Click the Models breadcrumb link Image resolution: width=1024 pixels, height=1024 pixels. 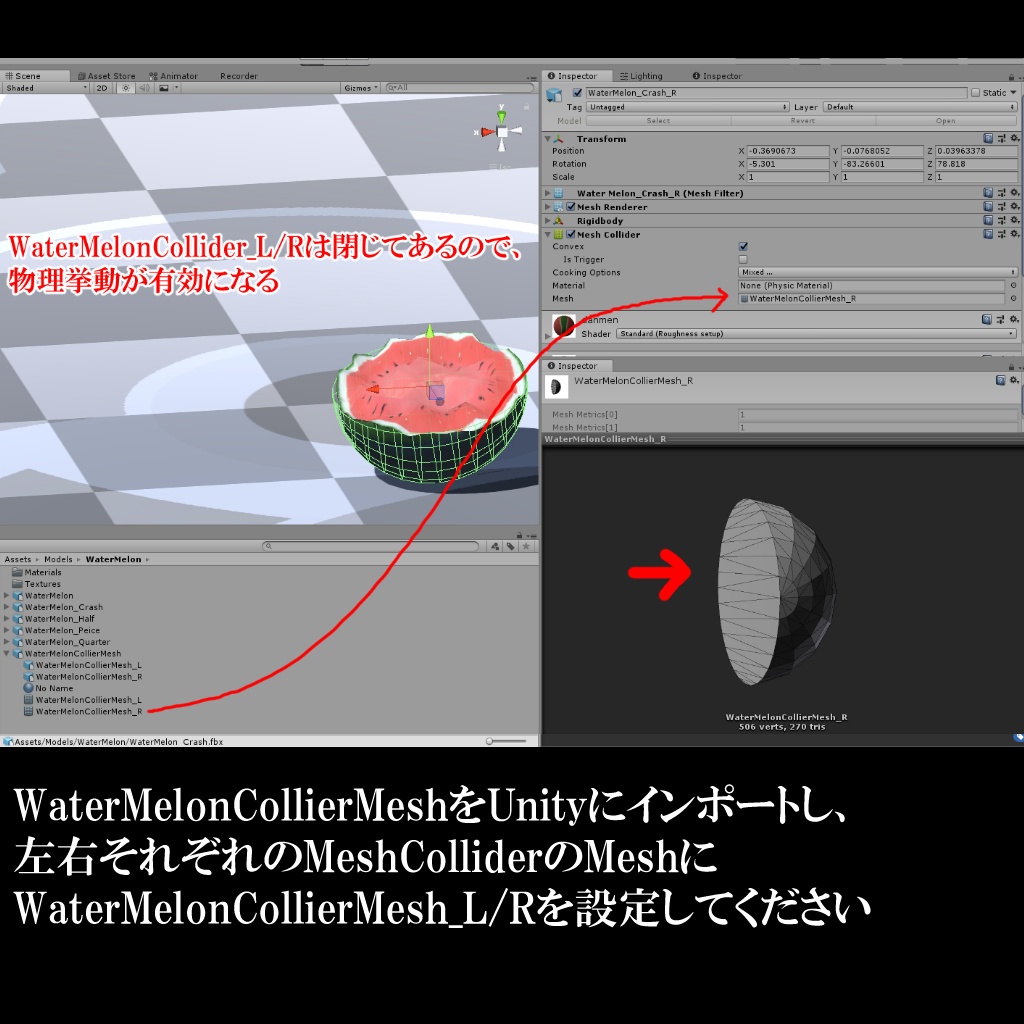click(60, 559)
